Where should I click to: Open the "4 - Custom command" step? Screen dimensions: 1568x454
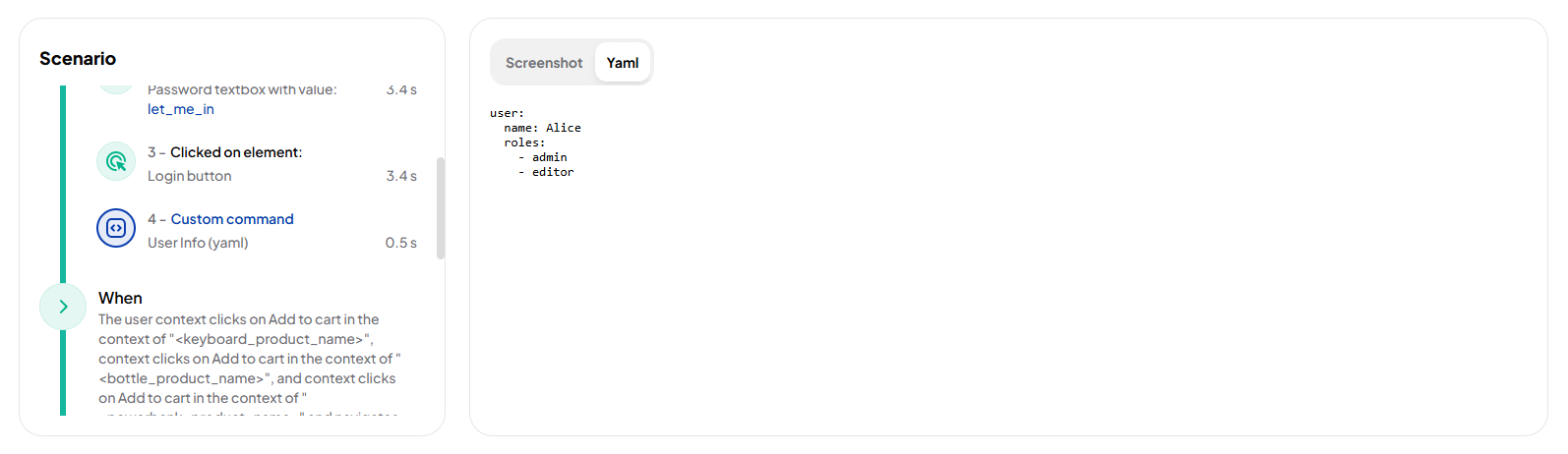[x=232, y=219]
